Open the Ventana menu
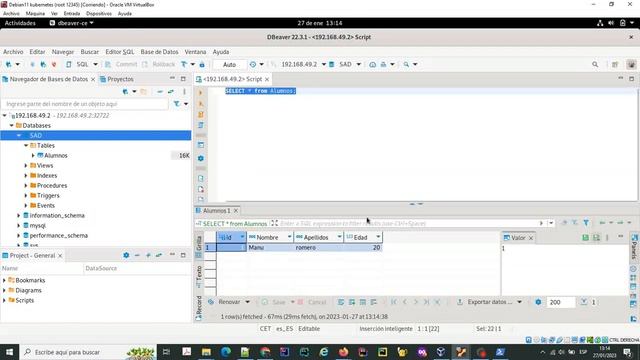 tap(195, 52)
